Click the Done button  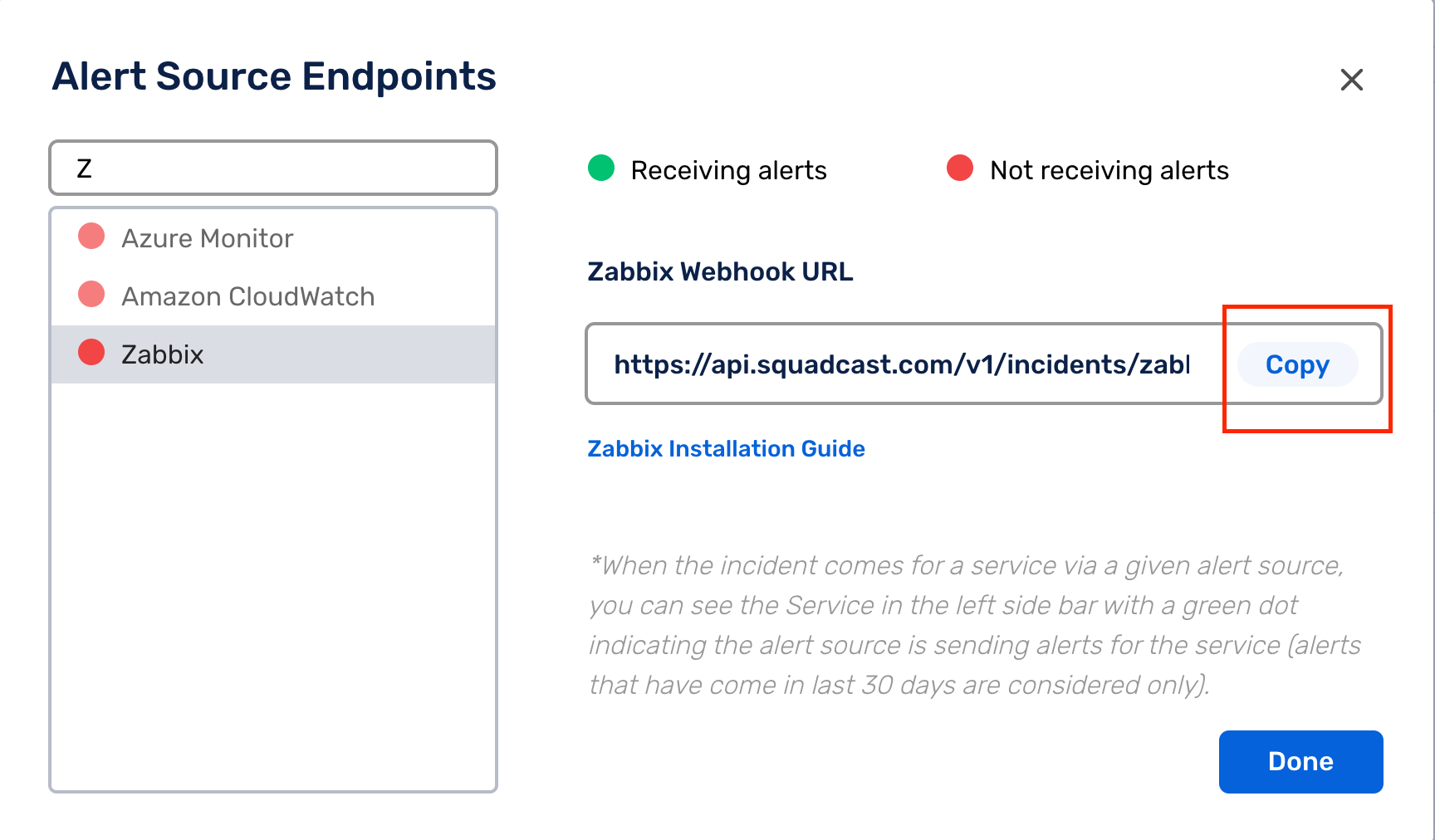pyautogui.click(x=1300, y=762)
